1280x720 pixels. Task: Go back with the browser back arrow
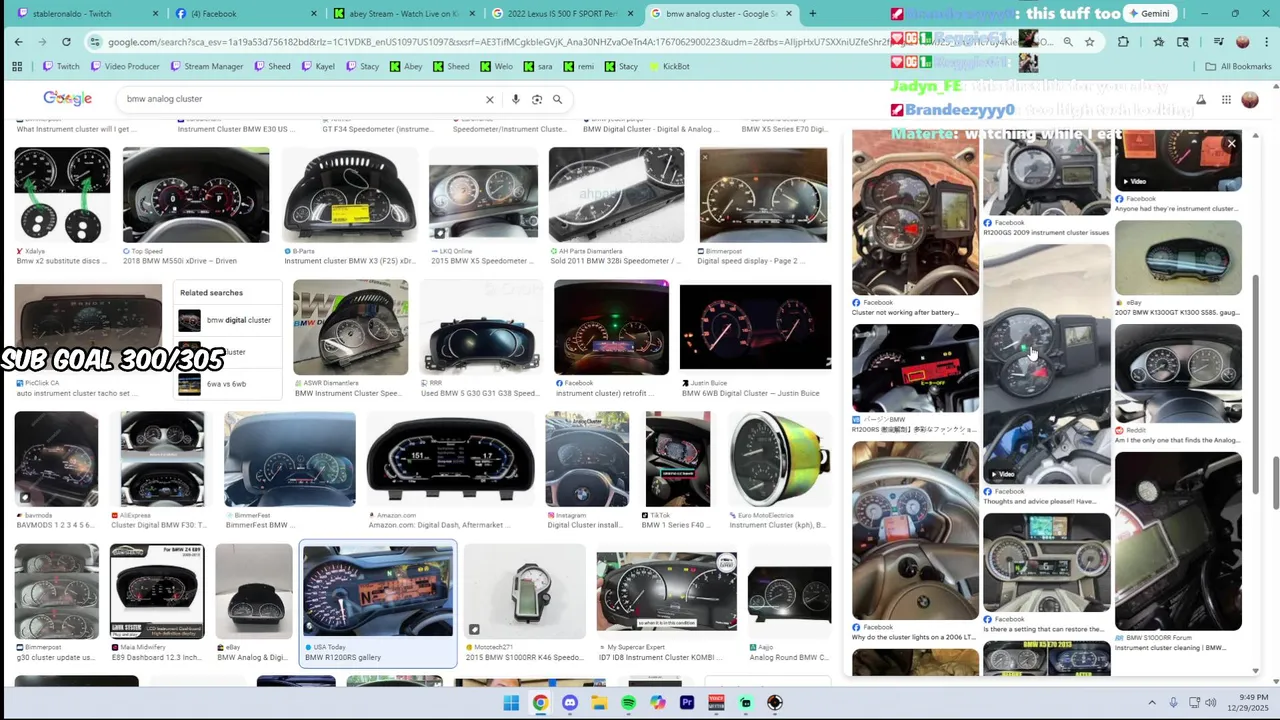click(x=18, y=42)
